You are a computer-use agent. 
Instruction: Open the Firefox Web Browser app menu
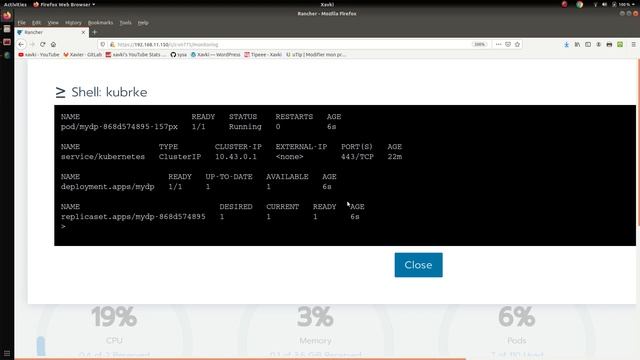(64, 4)
